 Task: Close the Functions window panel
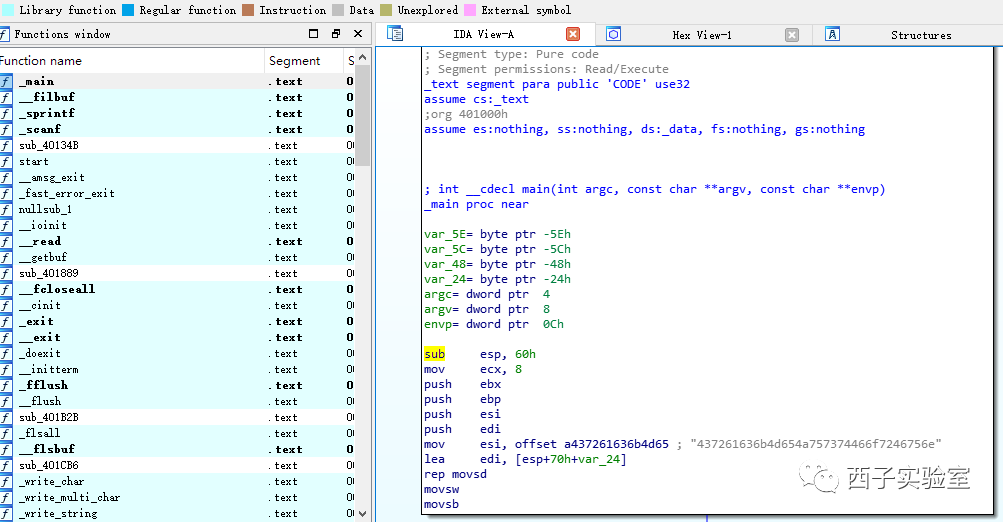coord(358,34)
